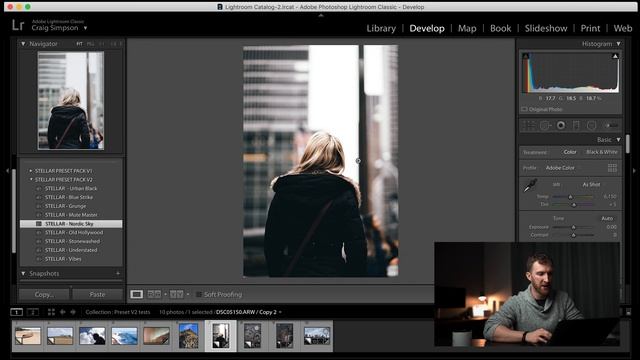The width and height of the screenshot is (640, 360).
Task: Adjust the Temp slider handle
Action: pos(571,197)
